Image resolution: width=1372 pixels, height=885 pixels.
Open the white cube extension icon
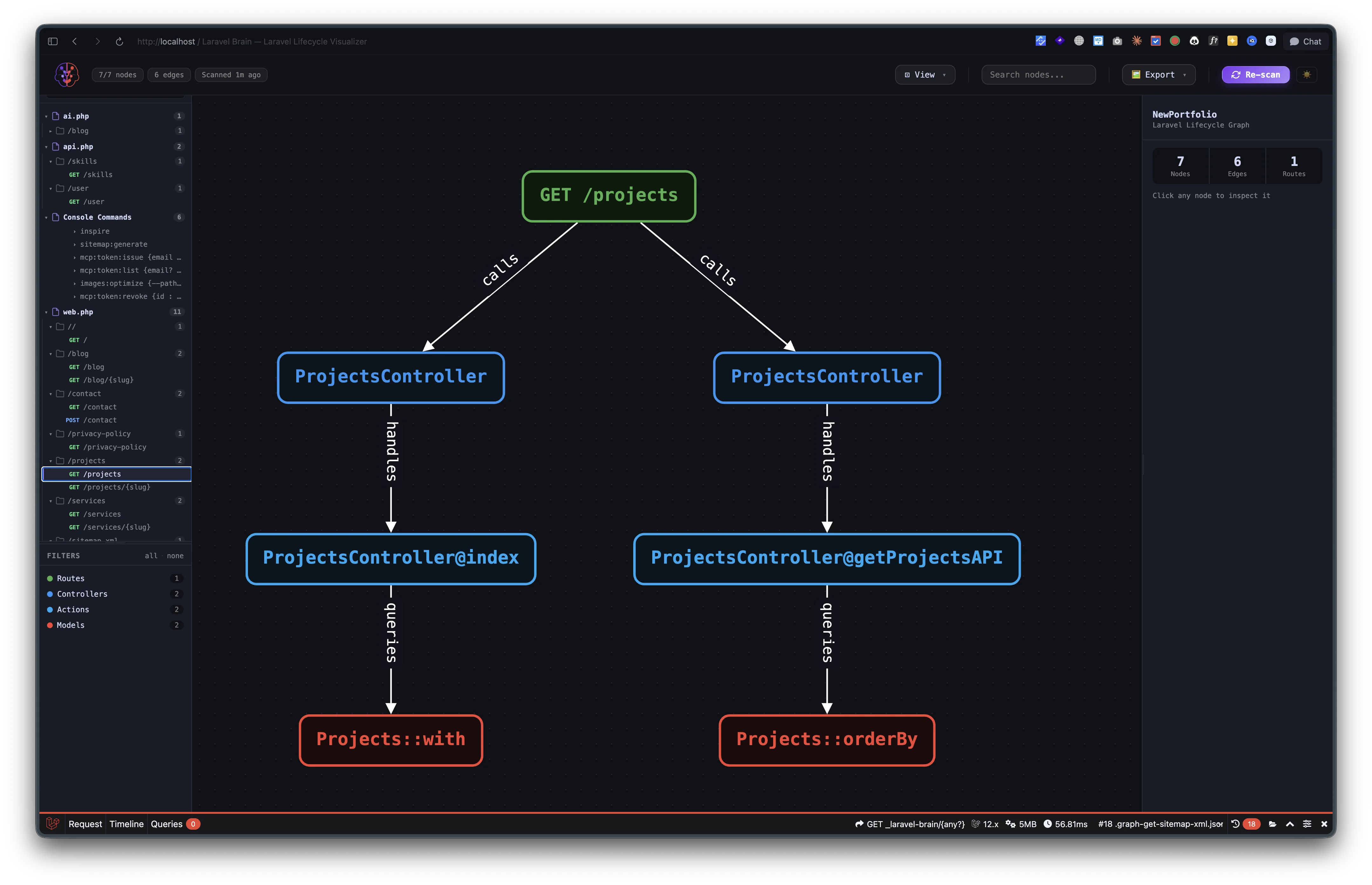coord(1271,41)
